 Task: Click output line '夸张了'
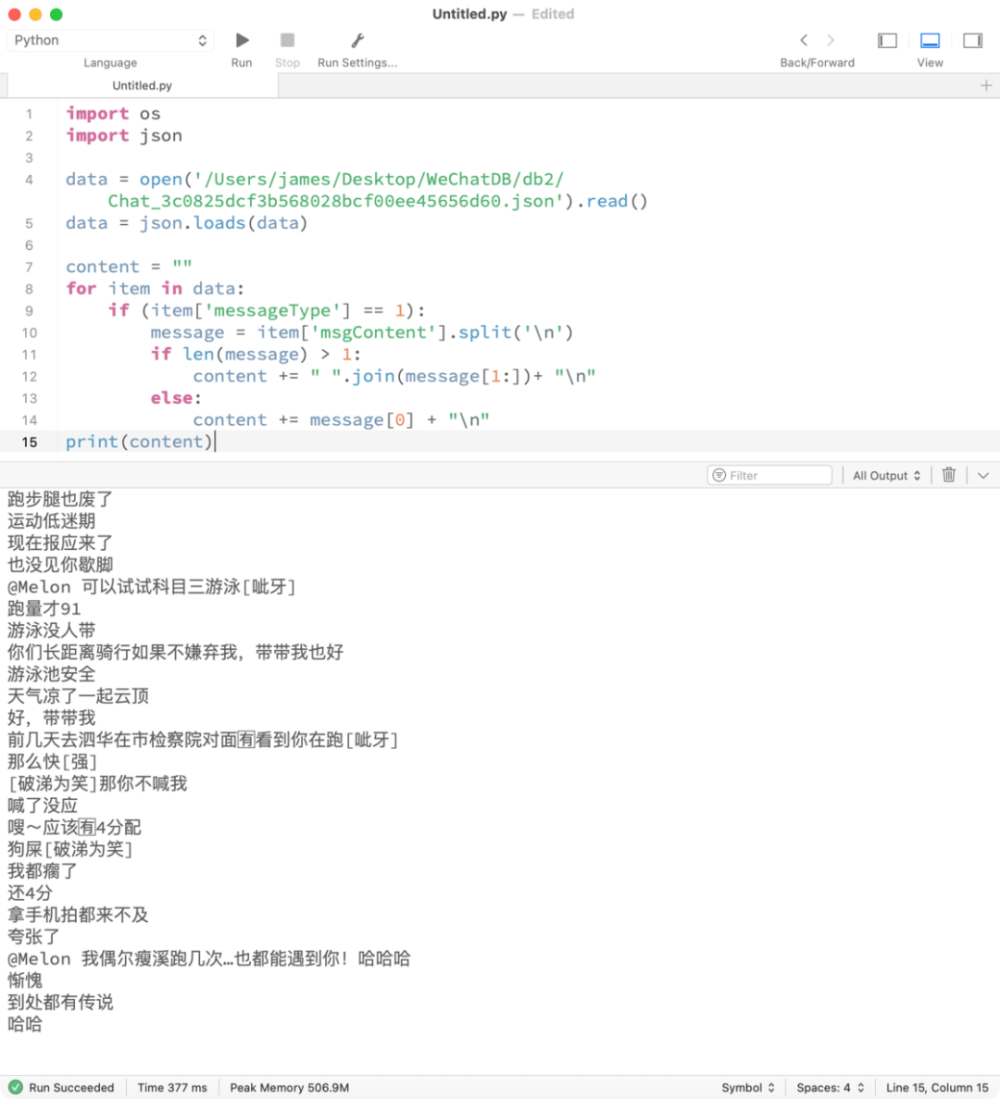point(34,936)
